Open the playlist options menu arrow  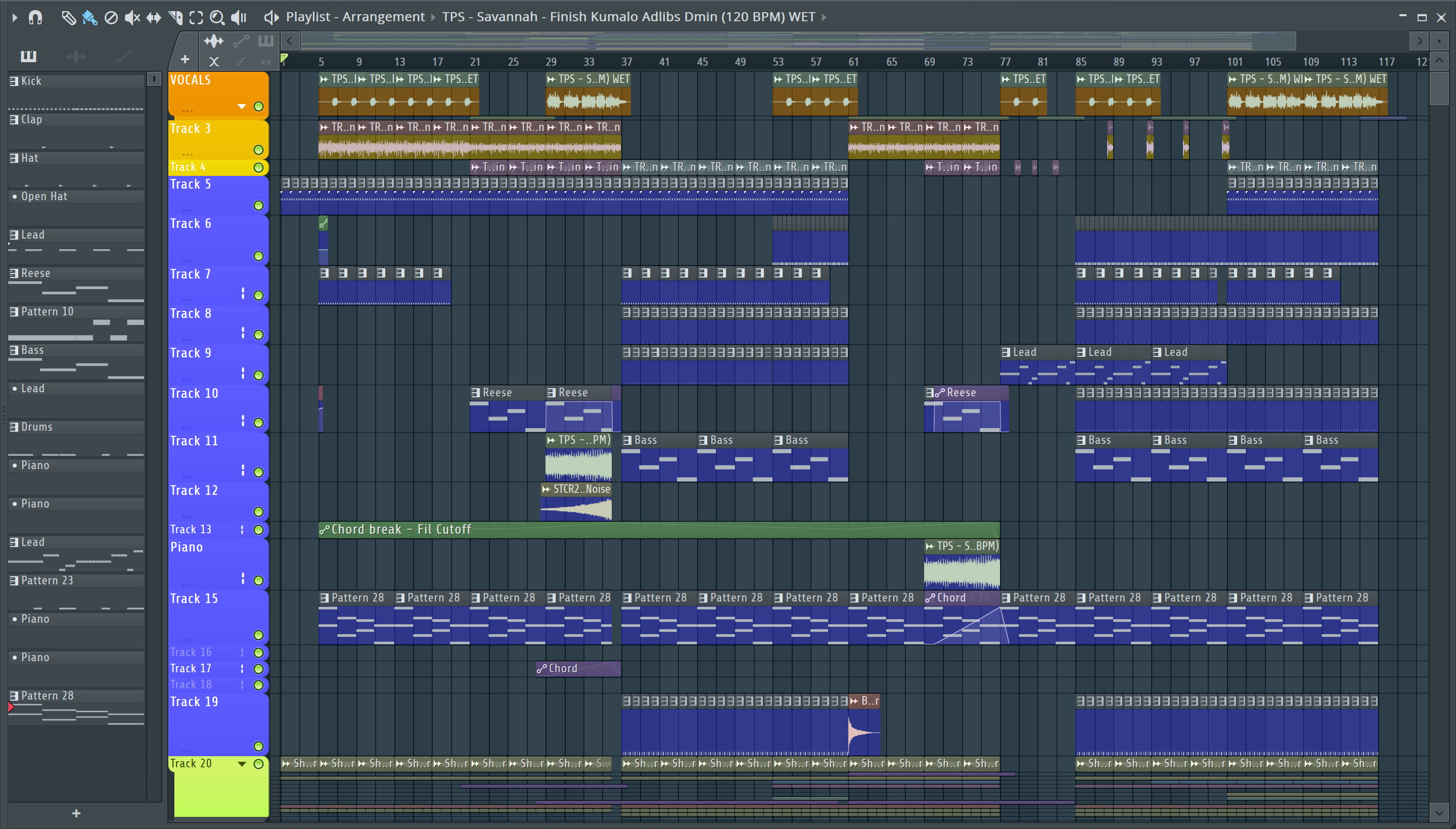point(15,18)
